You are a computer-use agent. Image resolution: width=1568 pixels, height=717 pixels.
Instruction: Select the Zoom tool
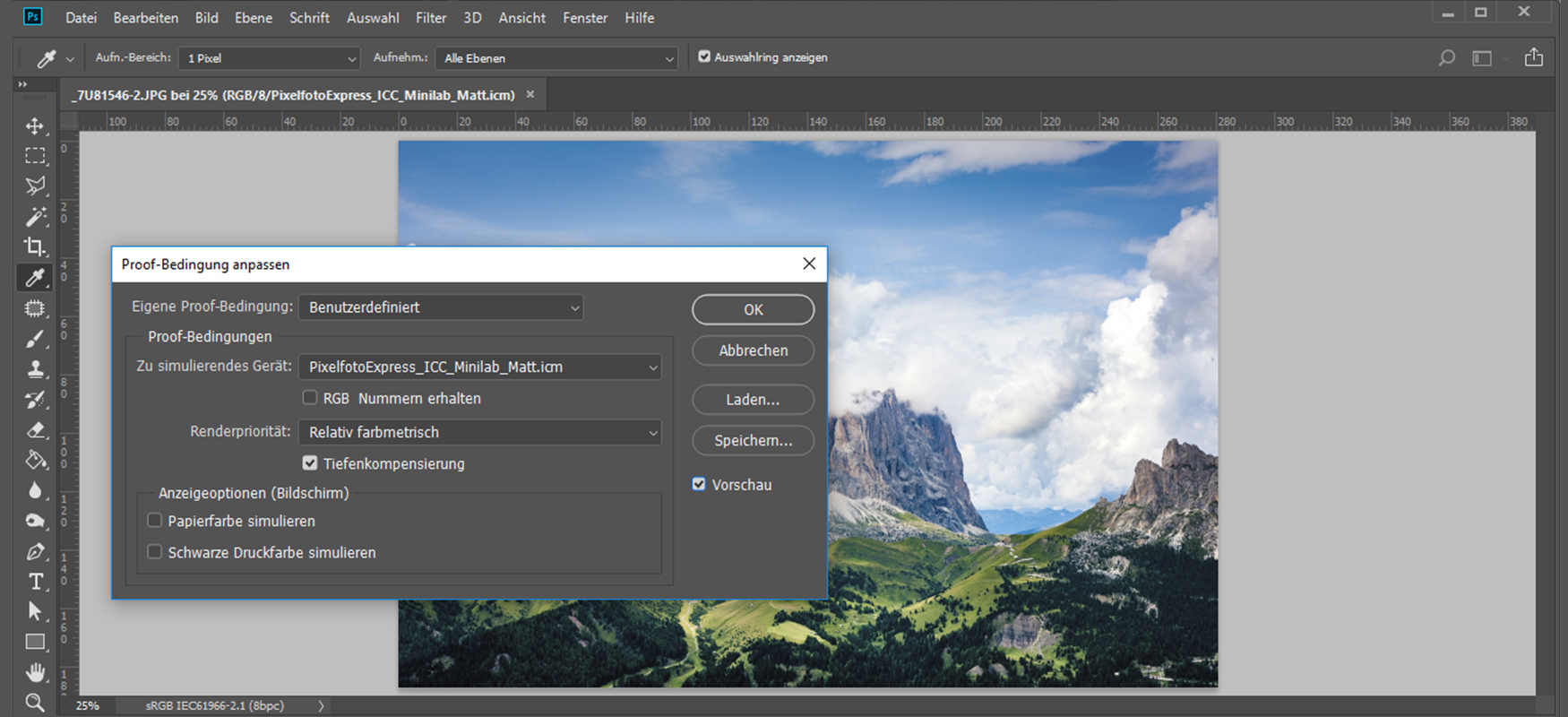(35, 702)
